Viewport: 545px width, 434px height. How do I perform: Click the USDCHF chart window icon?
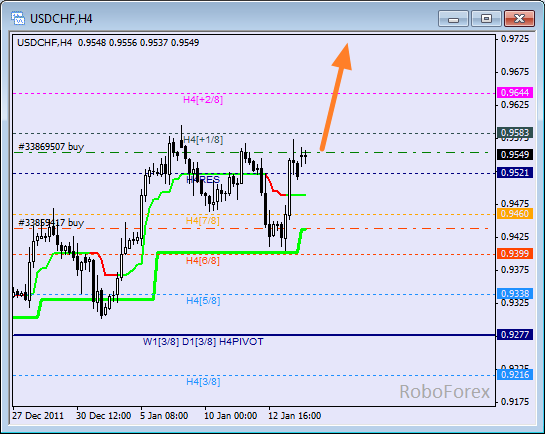tap(17, 18)
